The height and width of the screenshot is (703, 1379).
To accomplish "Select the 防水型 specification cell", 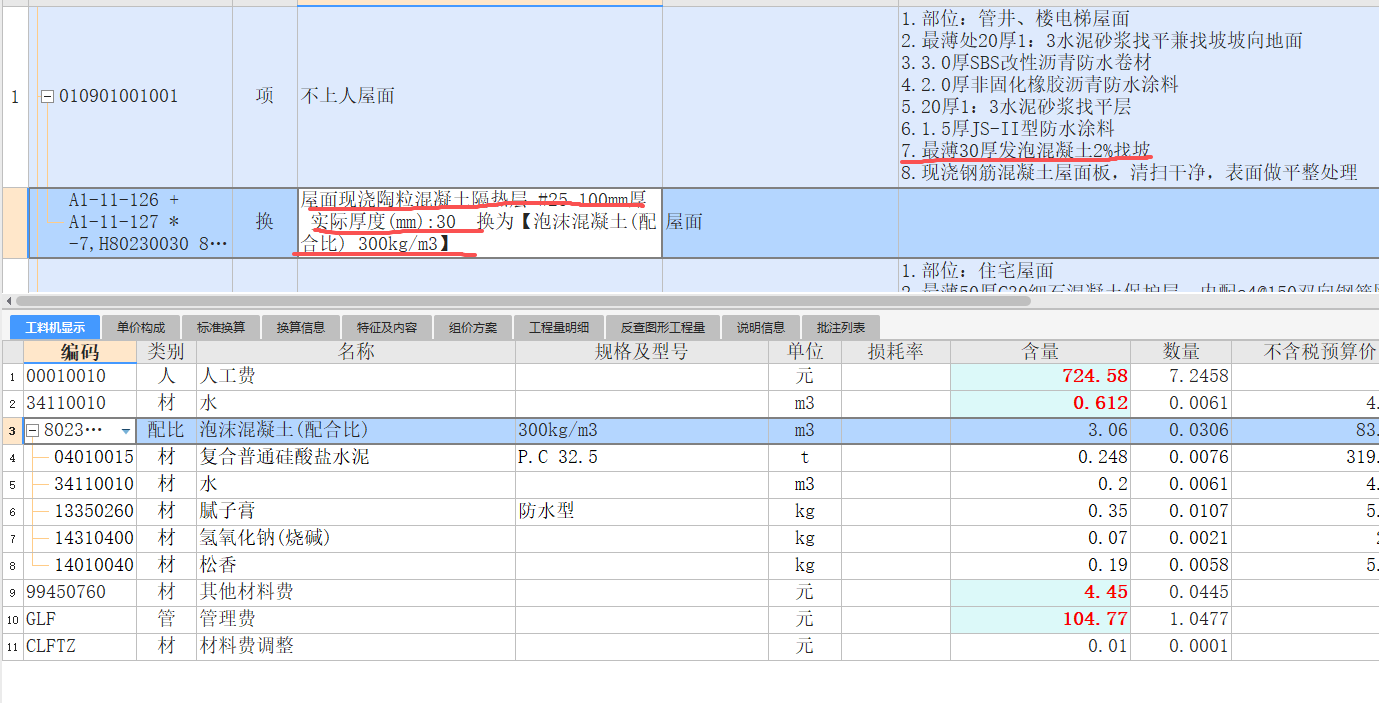I will (642, 512).
